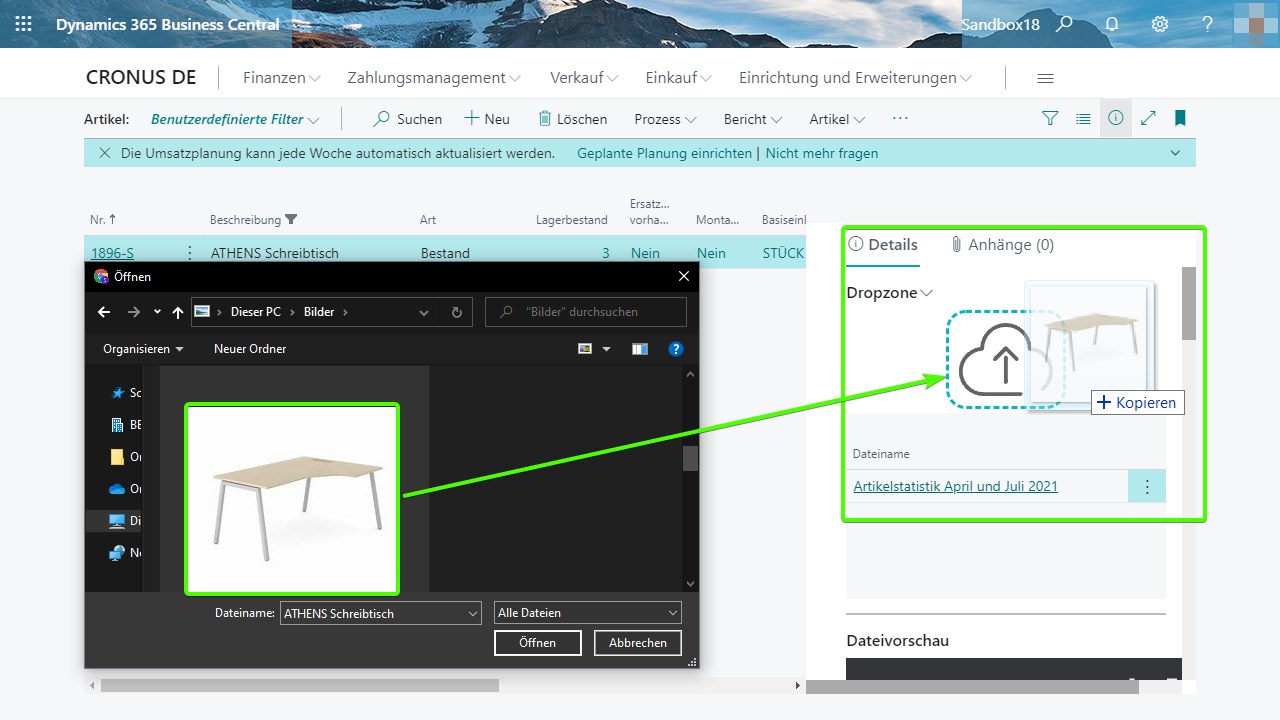Image resolution: width=1280 pixels, height=720 pixels.
Task: Click Löschen action
Action: [573, 119]
